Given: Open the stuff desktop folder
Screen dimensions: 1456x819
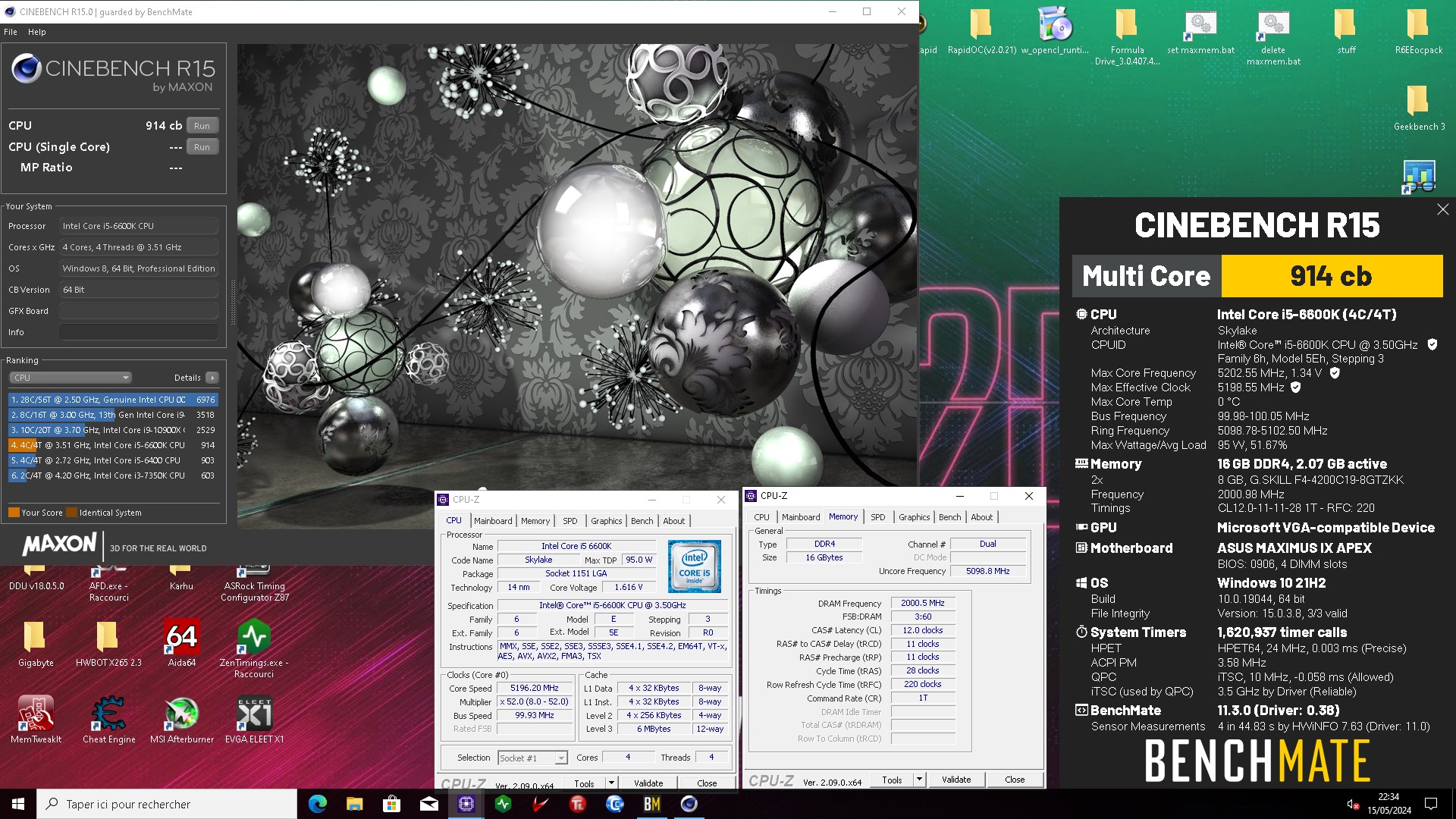Looking at the screenshot, I should 1346,30.
